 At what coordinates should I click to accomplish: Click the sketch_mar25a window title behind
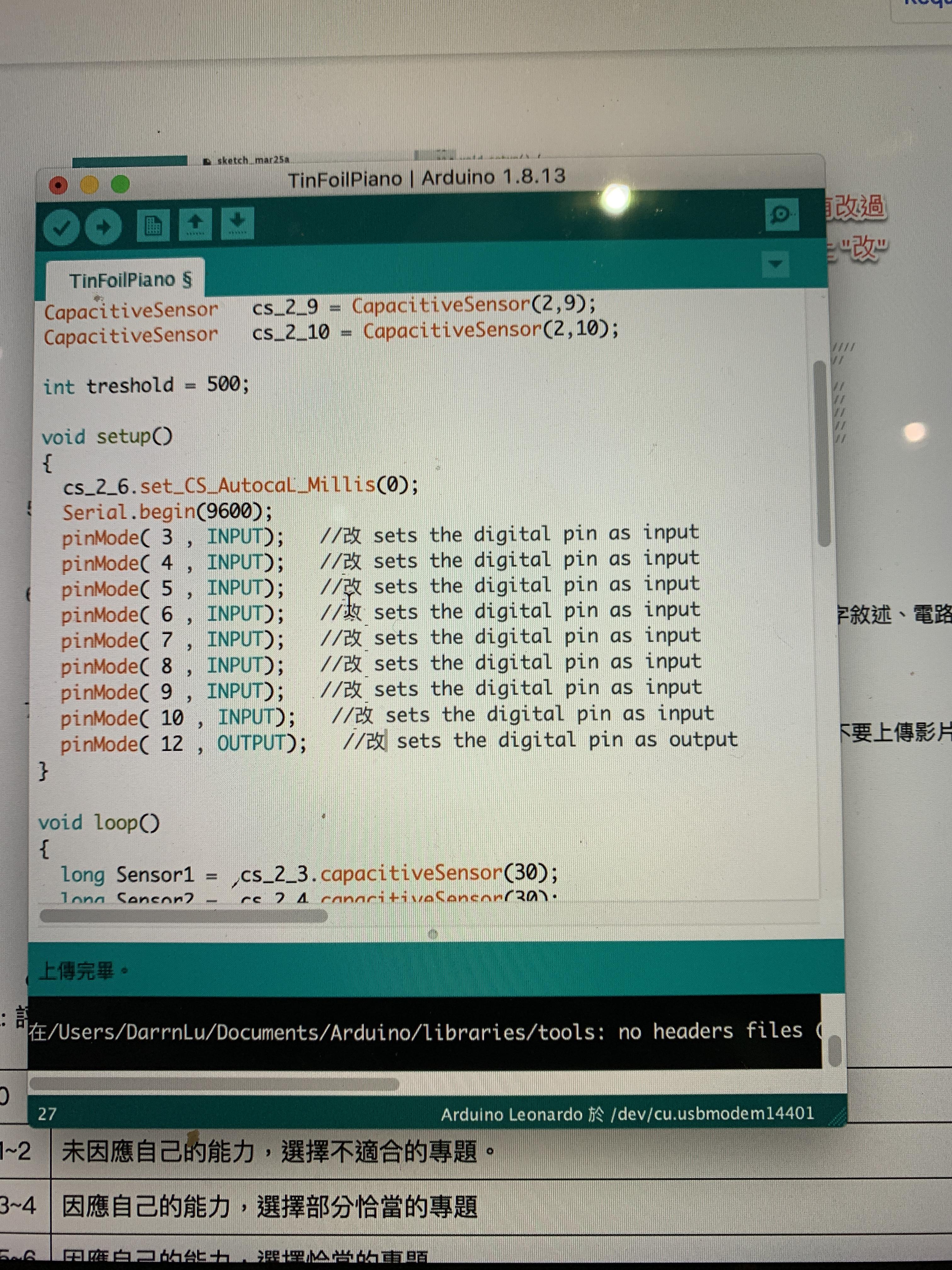pyautogui.click(x=252, y=160)
